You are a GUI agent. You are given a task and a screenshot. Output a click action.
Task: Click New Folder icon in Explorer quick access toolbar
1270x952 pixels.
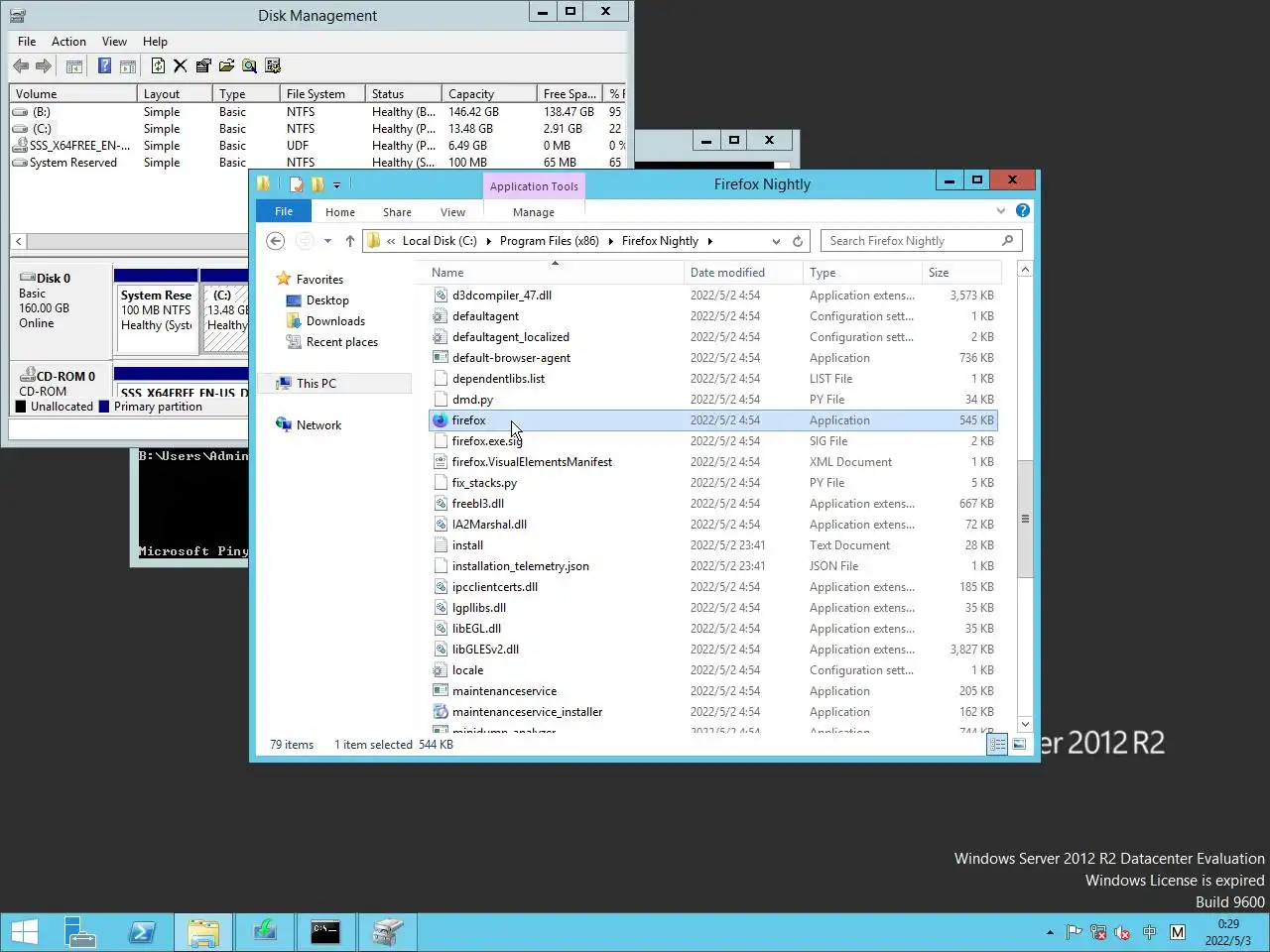click(x=317, y=184)
